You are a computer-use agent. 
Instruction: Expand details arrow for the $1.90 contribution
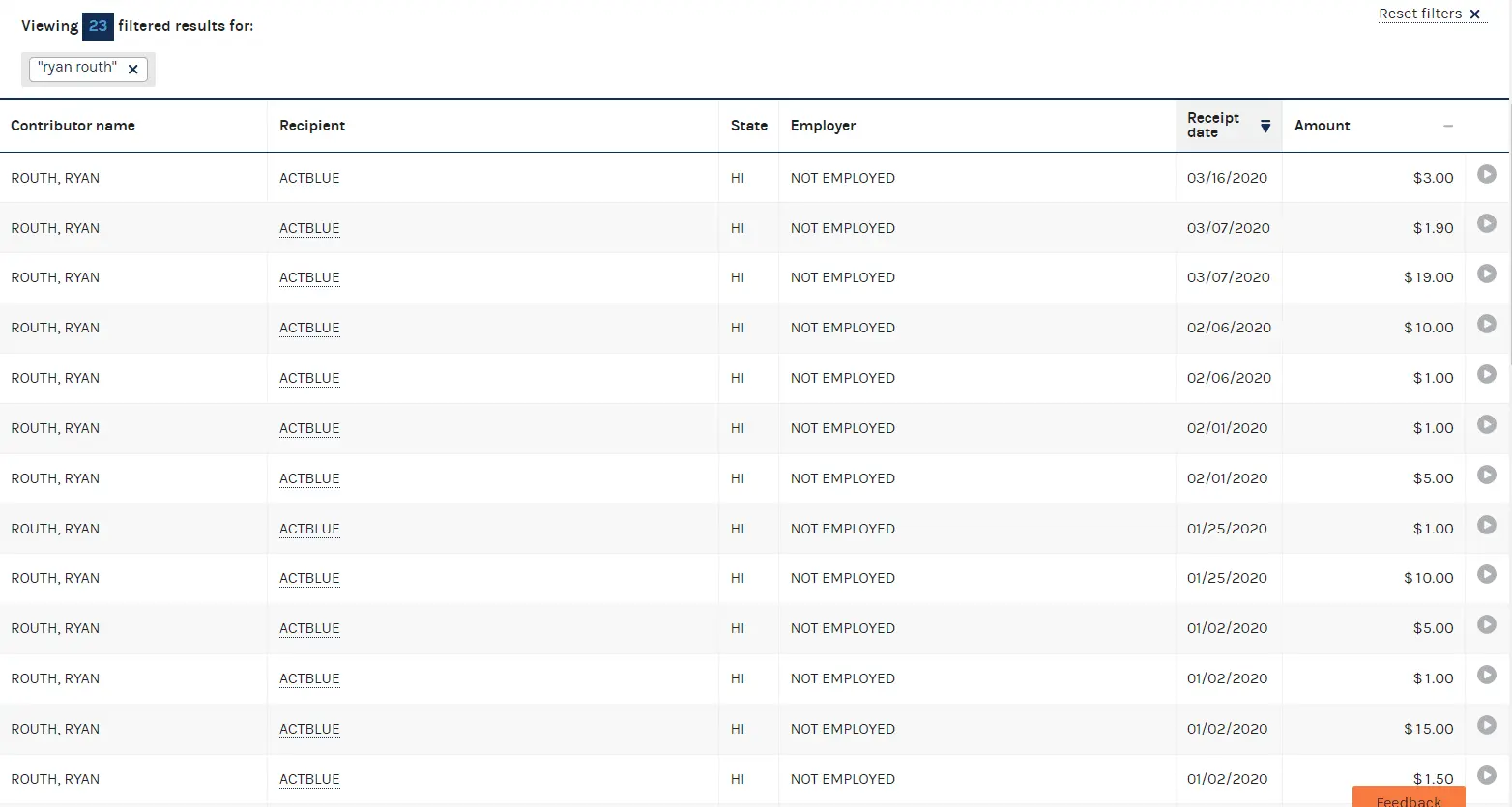[1487, 224]
